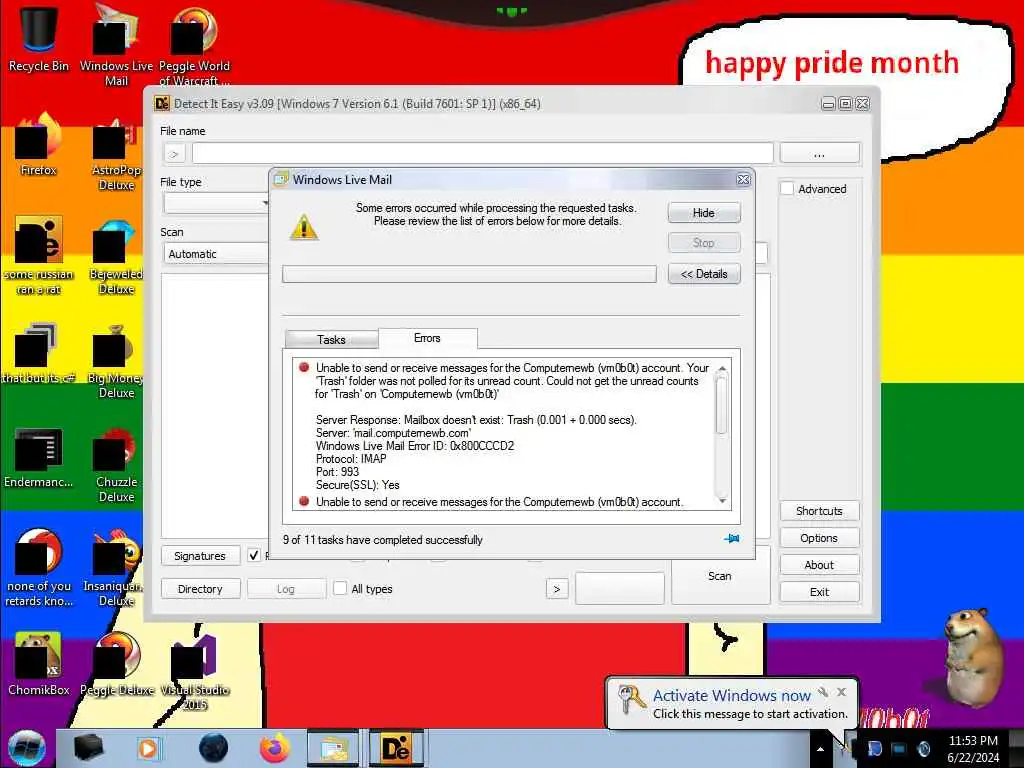The image size is (1024, 768).
Task: Open Signatures in Detect It Easy
Action: [200, 556]
